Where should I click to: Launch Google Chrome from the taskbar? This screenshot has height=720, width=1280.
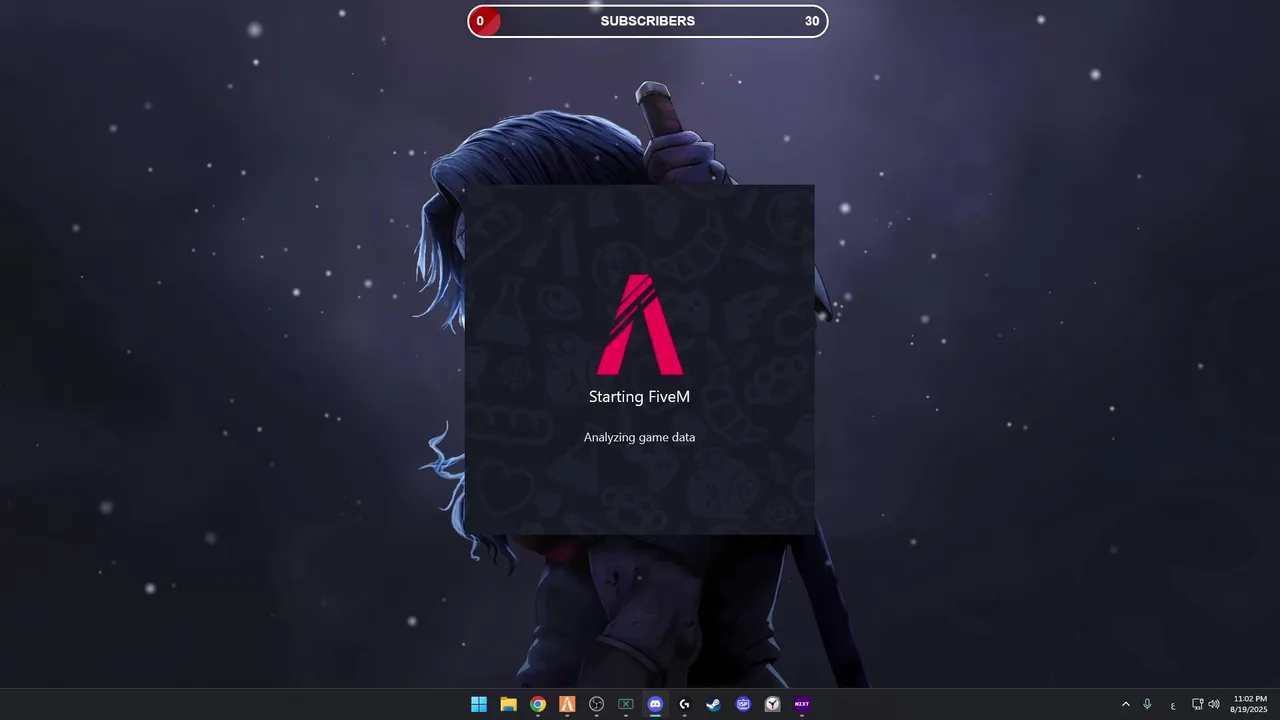coord(538,704)
